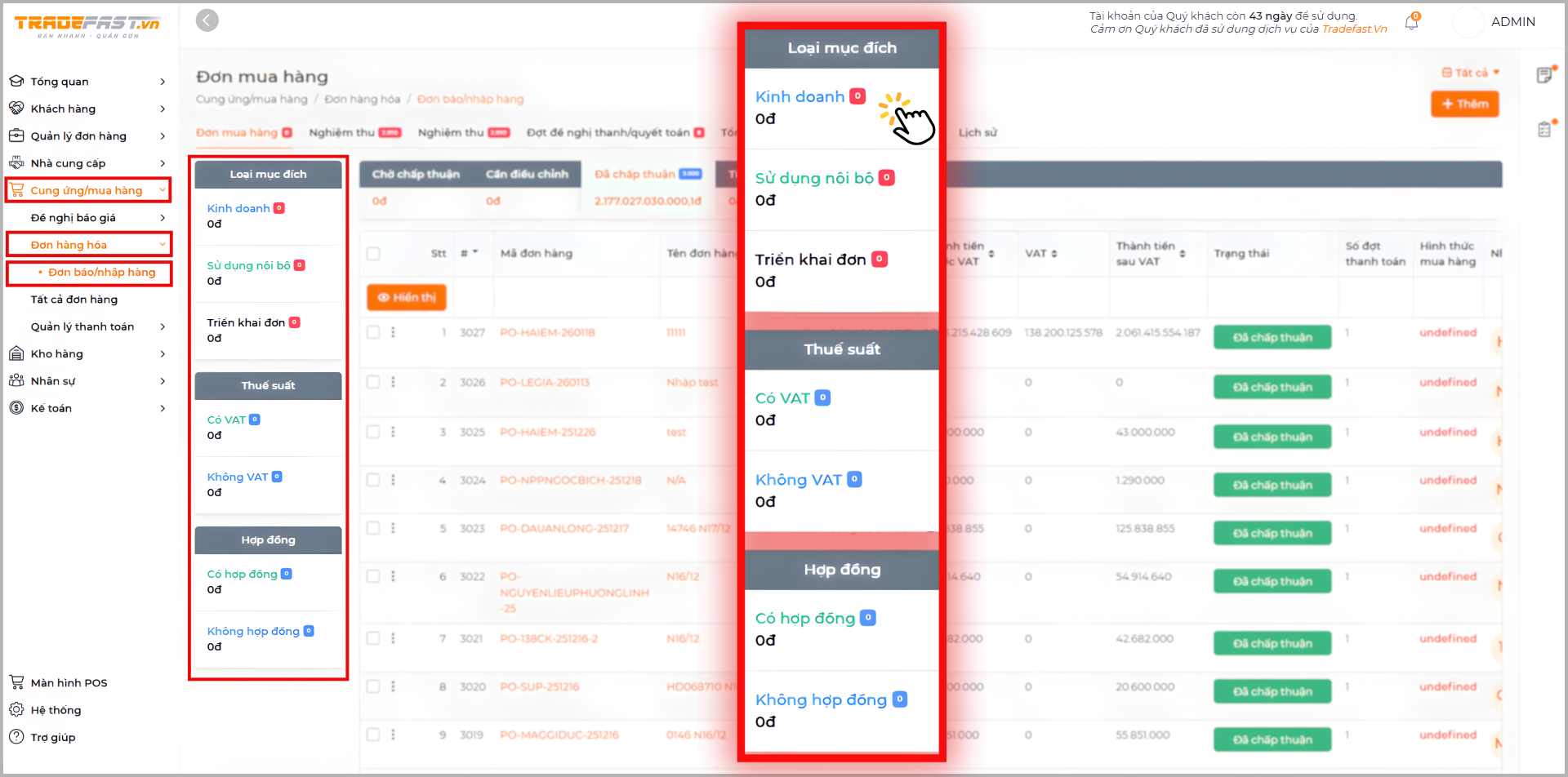Click the orange Thêm button

pos(1464,104)
